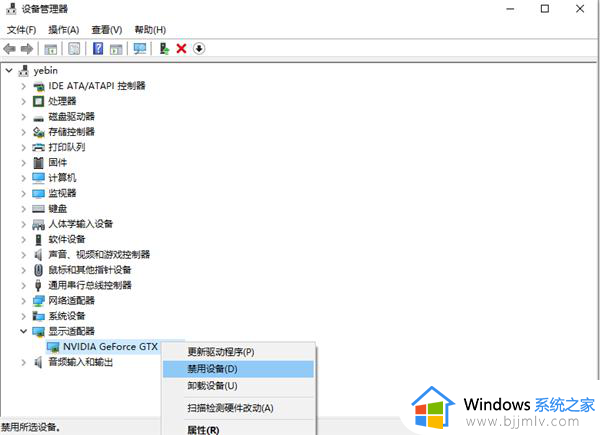Open the 文件(F) menu

tap(21, 30)
